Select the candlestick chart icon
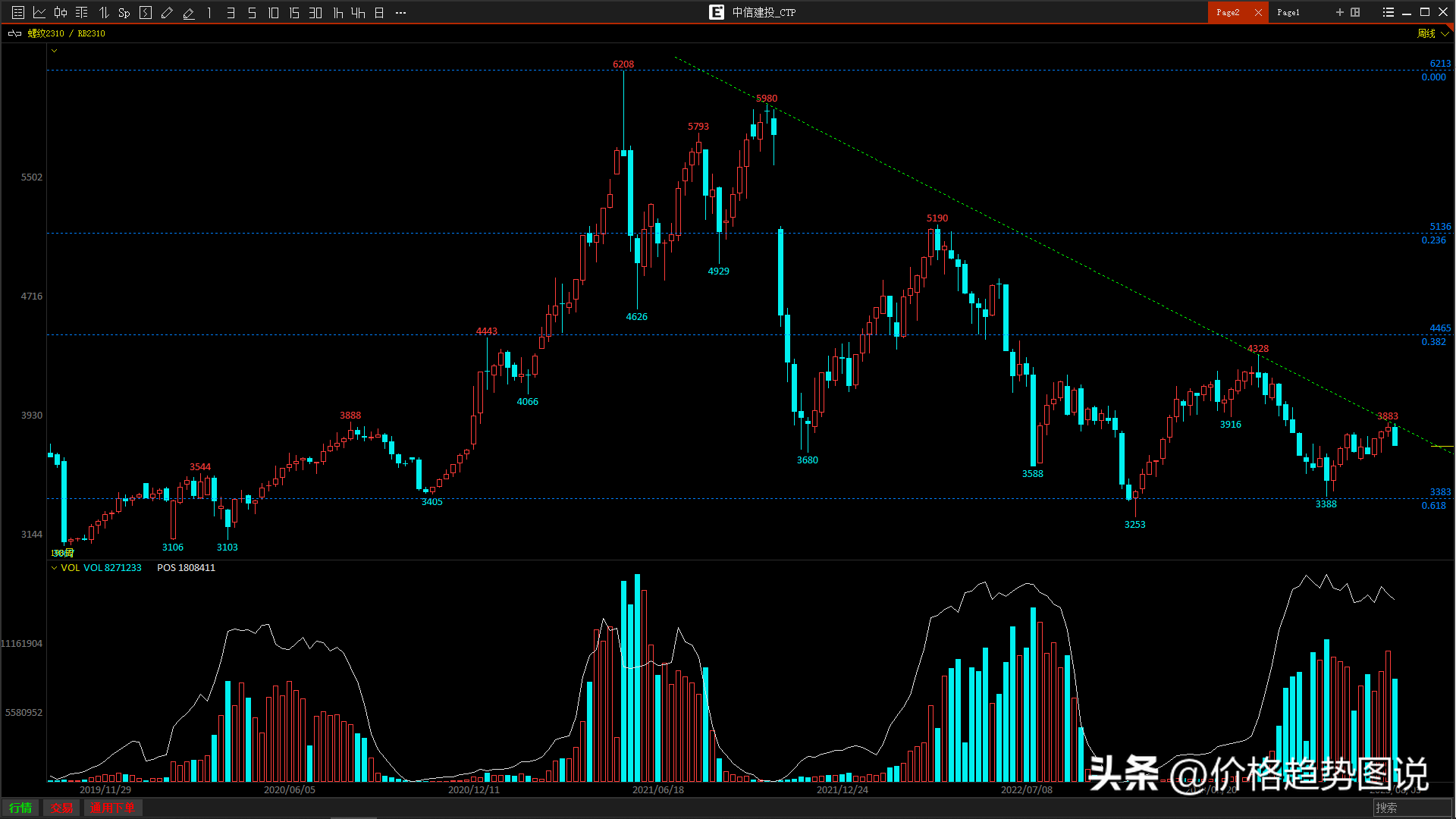The width and height of the screenshot is (1456, 819). (61, 12)
